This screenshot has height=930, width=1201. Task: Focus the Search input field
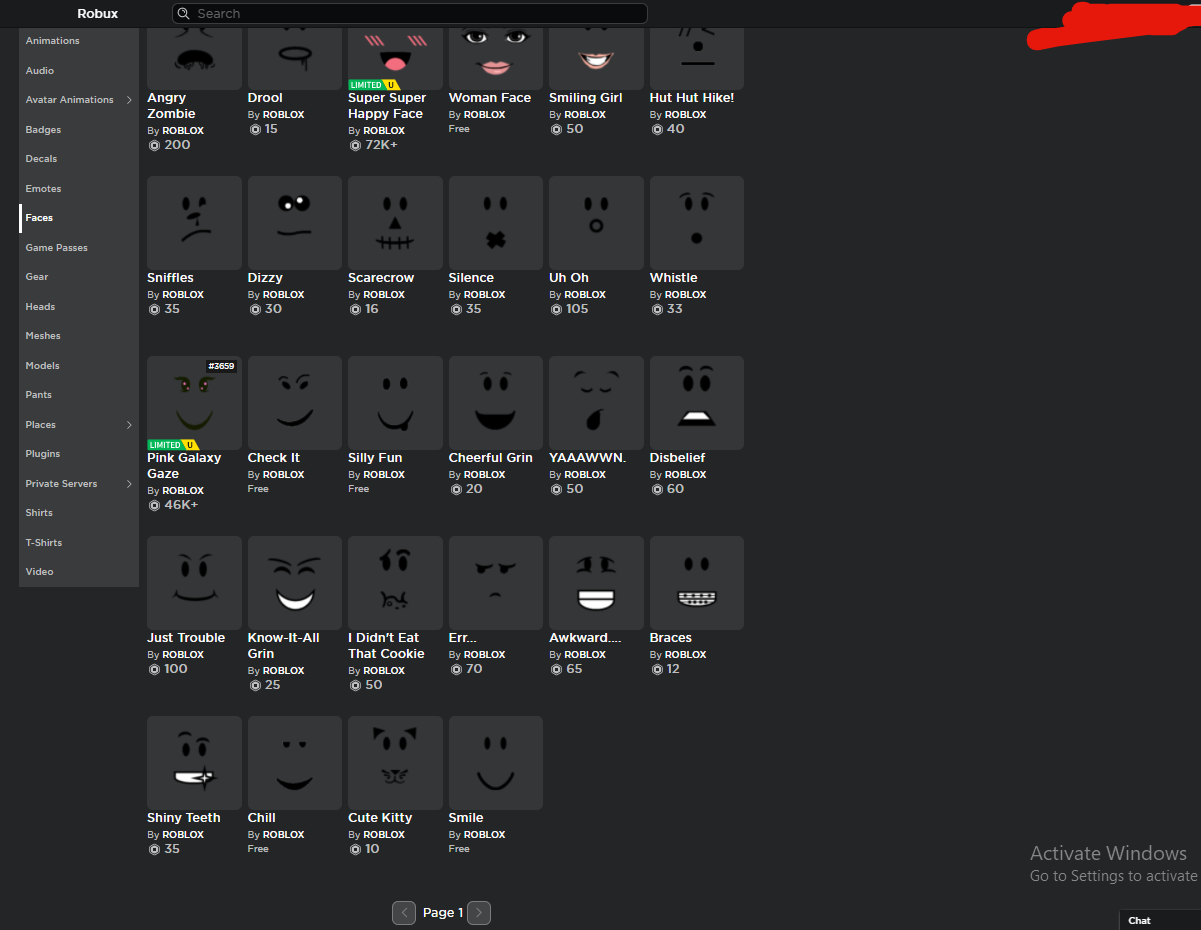[x=410, y=14]
